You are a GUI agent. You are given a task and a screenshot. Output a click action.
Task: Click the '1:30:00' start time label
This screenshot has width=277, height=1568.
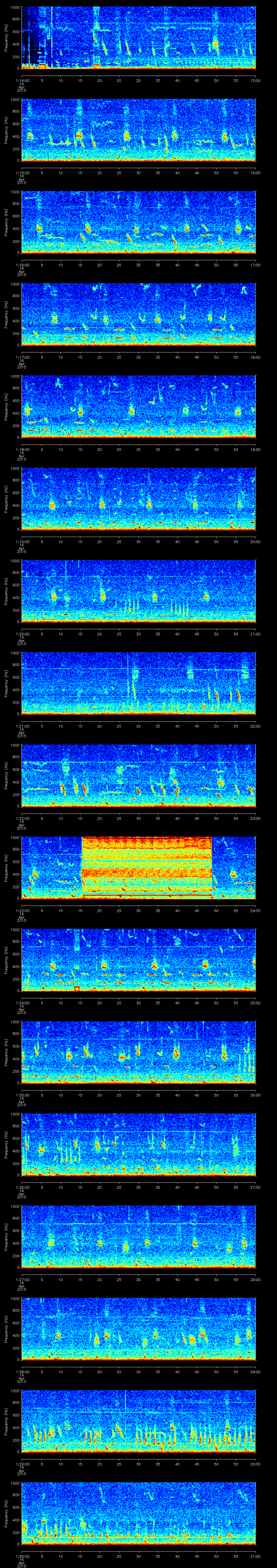coord(22,1556)
